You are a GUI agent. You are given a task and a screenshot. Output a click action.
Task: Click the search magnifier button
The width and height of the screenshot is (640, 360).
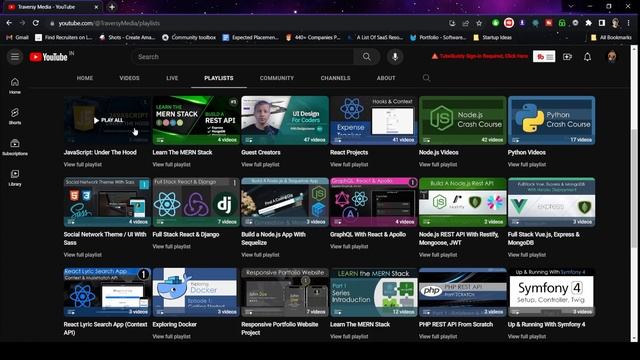point(367,57)
